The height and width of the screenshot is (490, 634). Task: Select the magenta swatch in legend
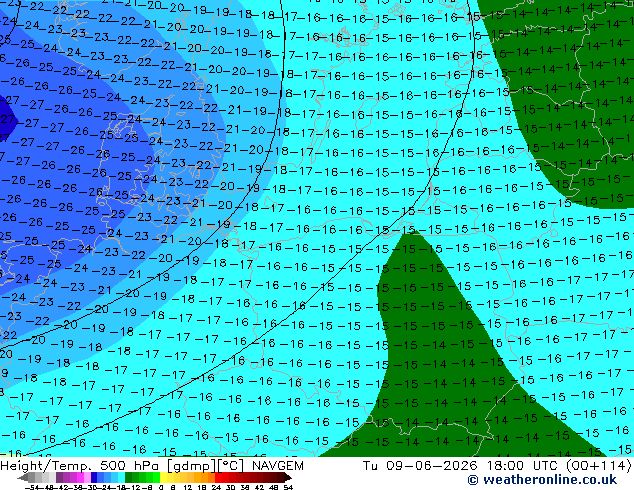pyautogui.click(x=80, y=478)
